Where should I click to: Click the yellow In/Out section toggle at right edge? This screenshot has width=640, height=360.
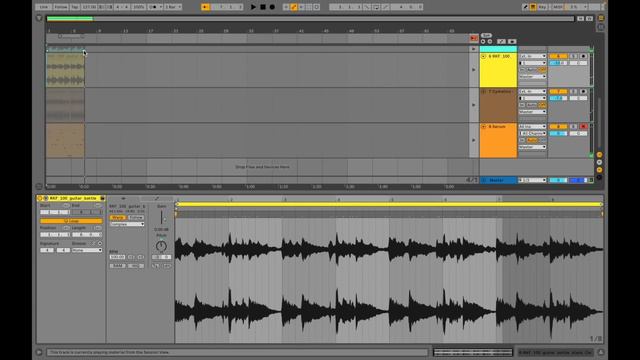click(599, 155)
